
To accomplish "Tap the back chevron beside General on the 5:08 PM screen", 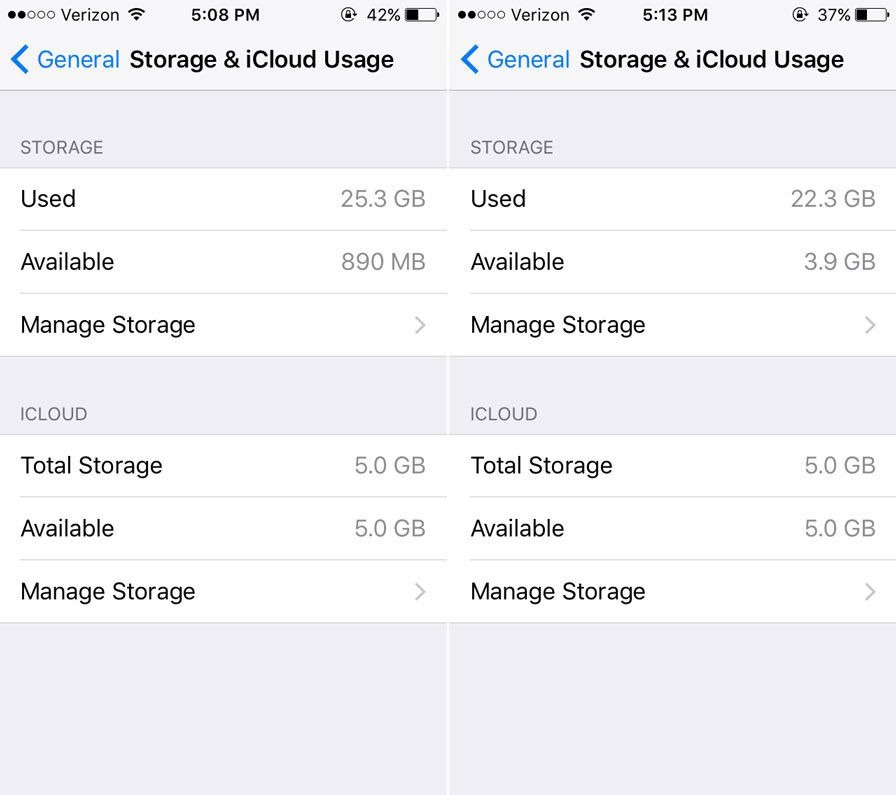I will (20, 60).
